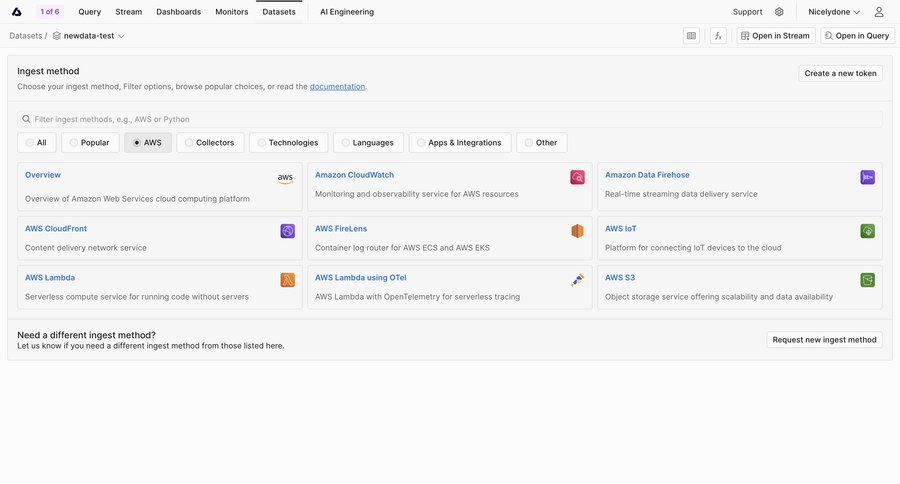900x484 pixels.
Task: Open the documentation link
Action: point(338,87)
